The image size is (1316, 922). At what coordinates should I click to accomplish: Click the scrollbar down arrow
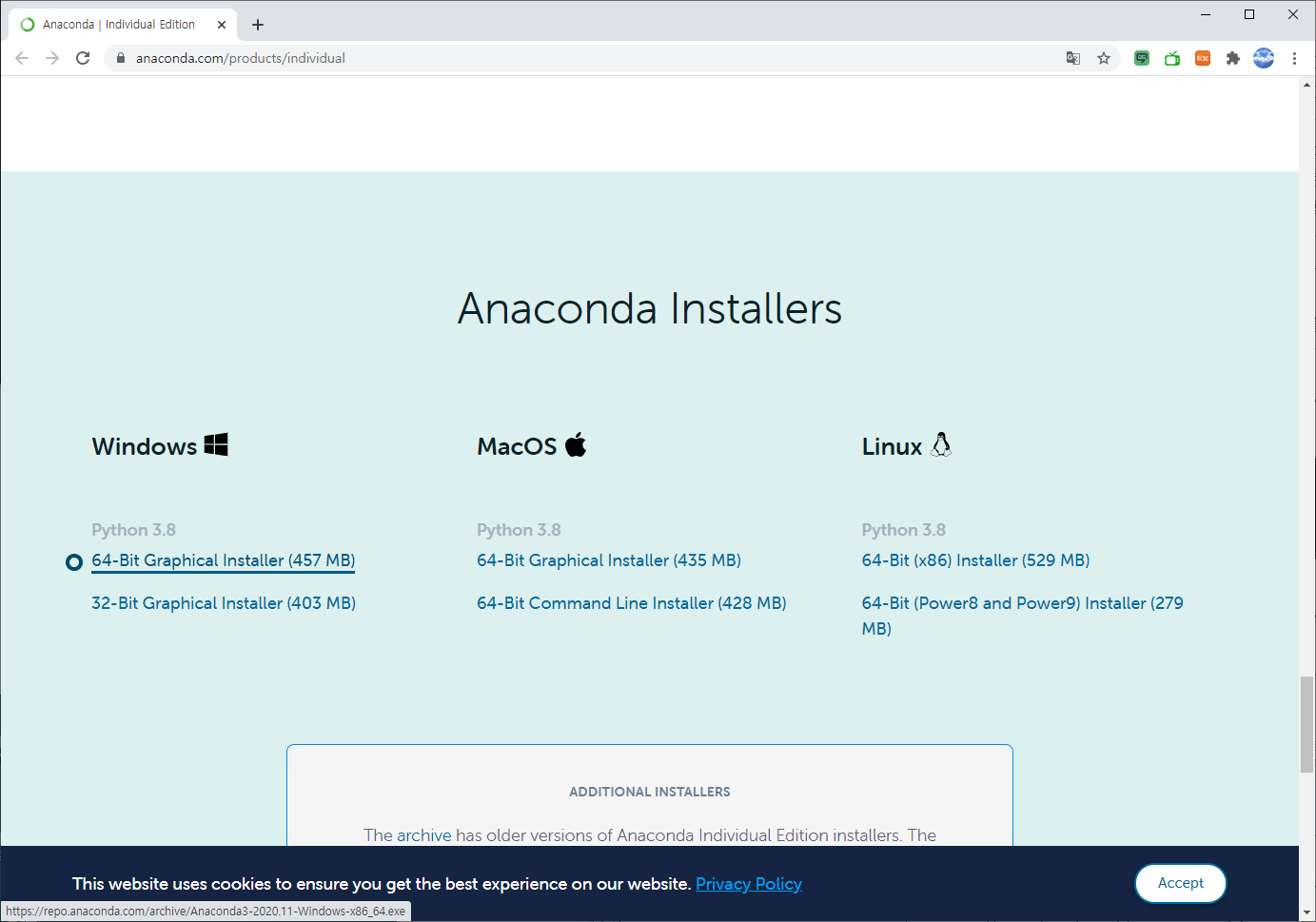click(1307, 913)
